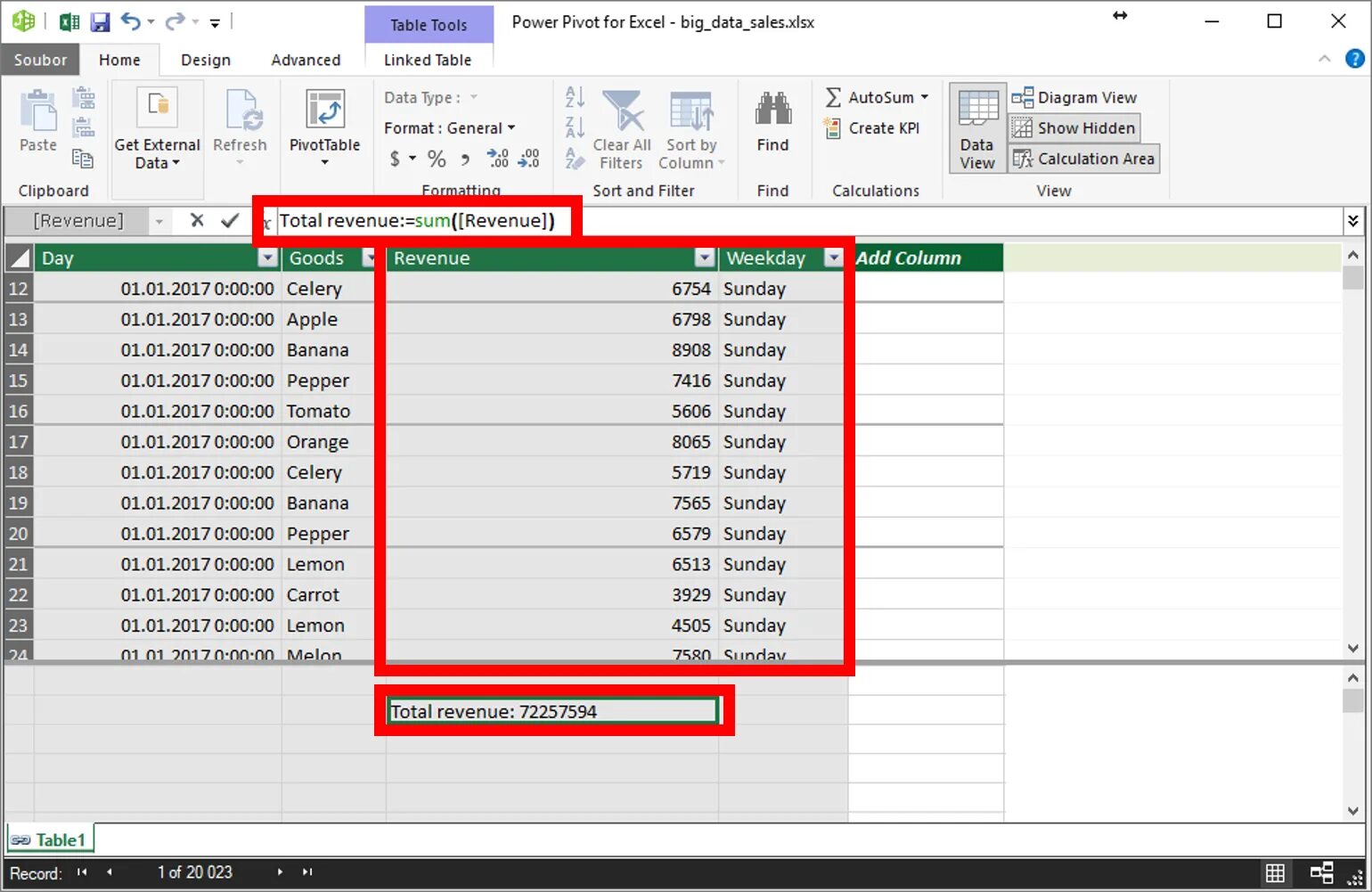The width and height of the screenshot is (1372, 892).
Task: Collapse the ribbon with the chevron
Action: 1325,59
